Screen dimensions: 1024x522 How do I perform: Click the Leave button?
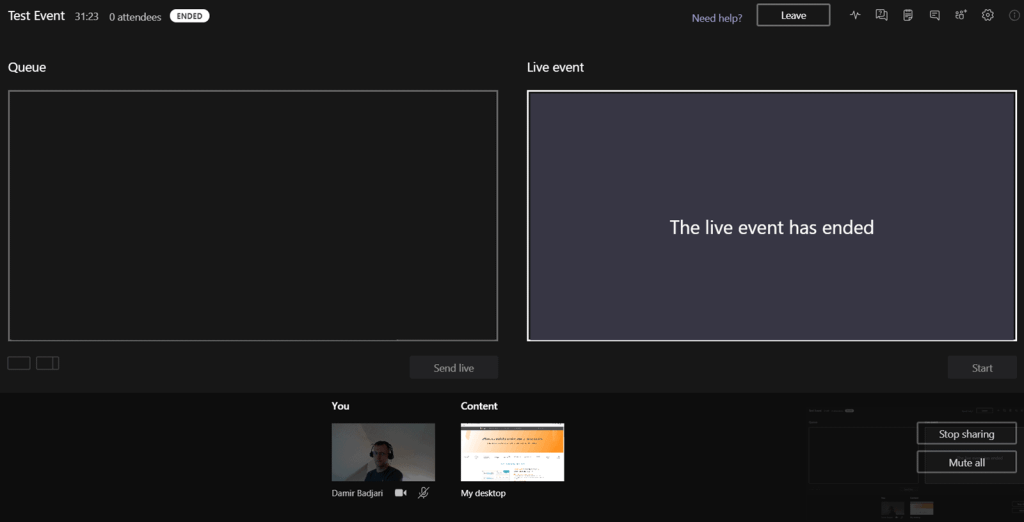point(793,15)
